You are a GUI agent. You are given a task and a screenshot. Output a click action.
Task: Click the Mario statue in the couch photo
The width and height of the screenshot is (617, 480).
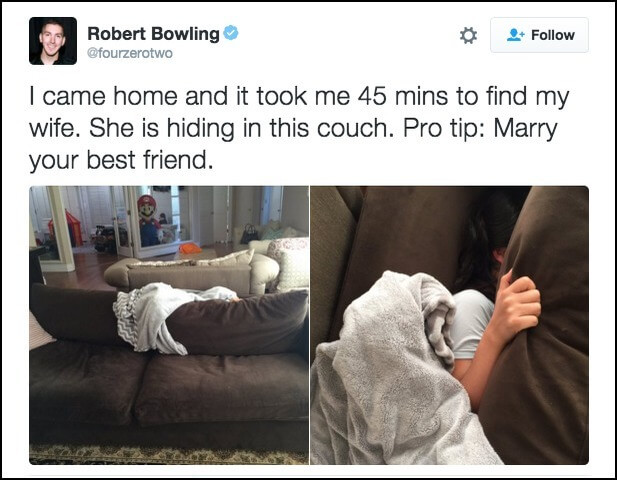click(149, 220)
